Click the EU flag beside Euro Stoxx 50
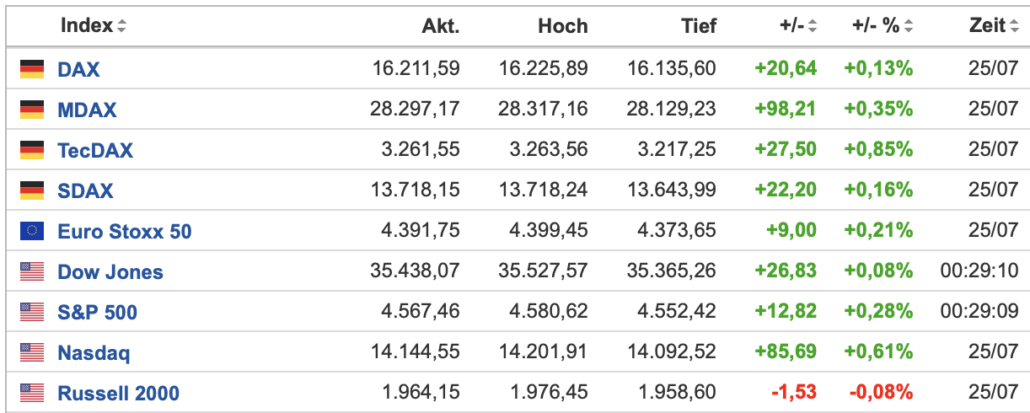 [x=32, y=231]
